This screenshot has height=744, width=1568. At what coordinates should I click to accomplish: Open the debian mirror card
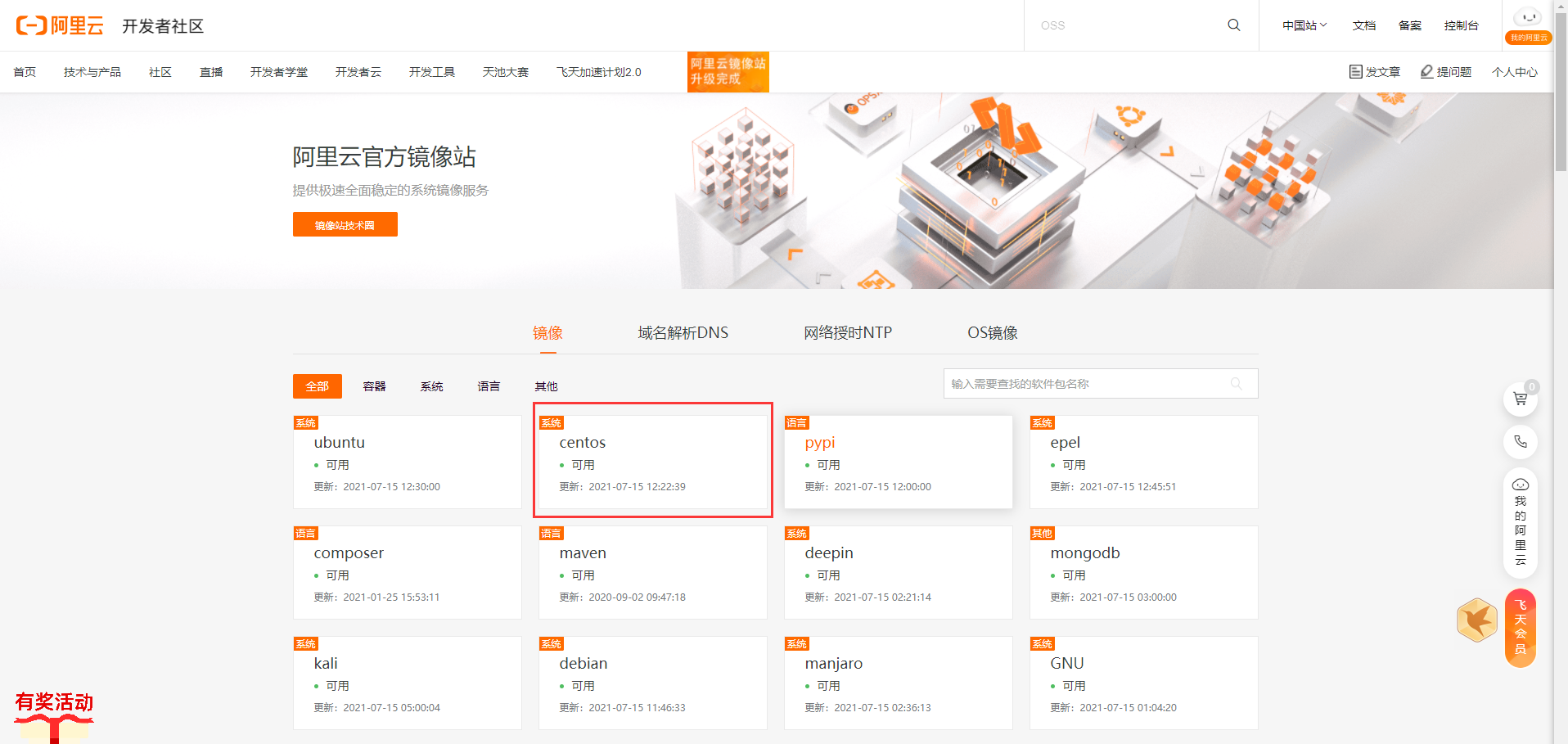point(653,683)
